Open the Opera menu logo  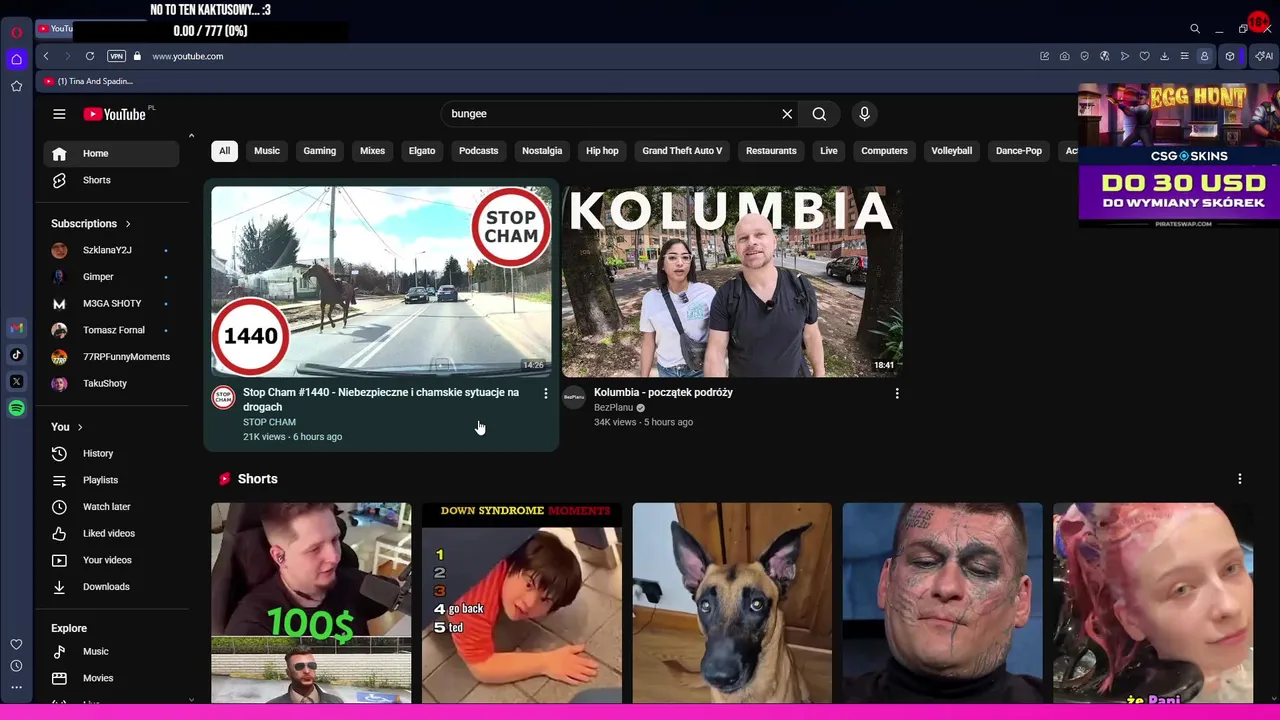[x=16, y=32]
